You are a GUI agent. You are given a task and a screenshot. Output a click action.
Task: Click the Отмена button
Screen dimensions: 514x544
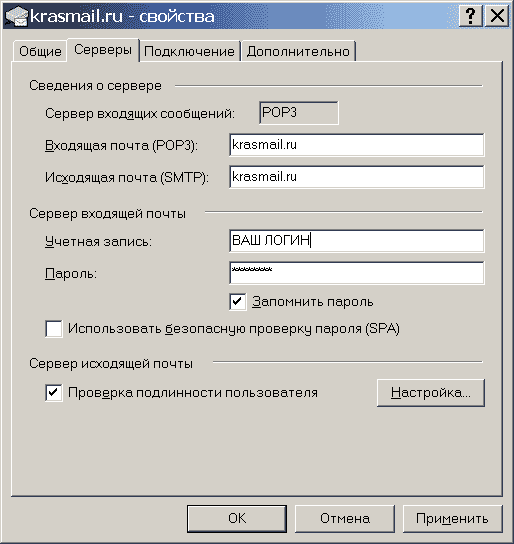tap(345, 518)
